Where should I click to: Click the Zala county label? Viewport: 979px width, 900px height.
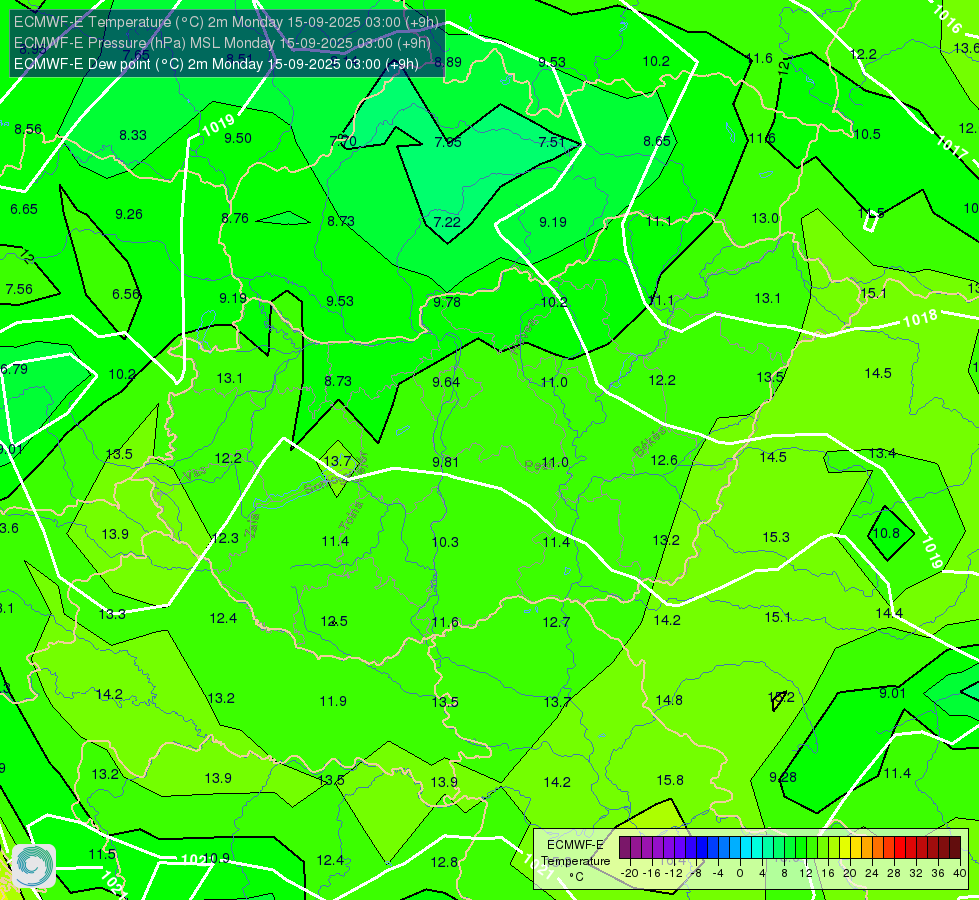(x=252, y=525)
